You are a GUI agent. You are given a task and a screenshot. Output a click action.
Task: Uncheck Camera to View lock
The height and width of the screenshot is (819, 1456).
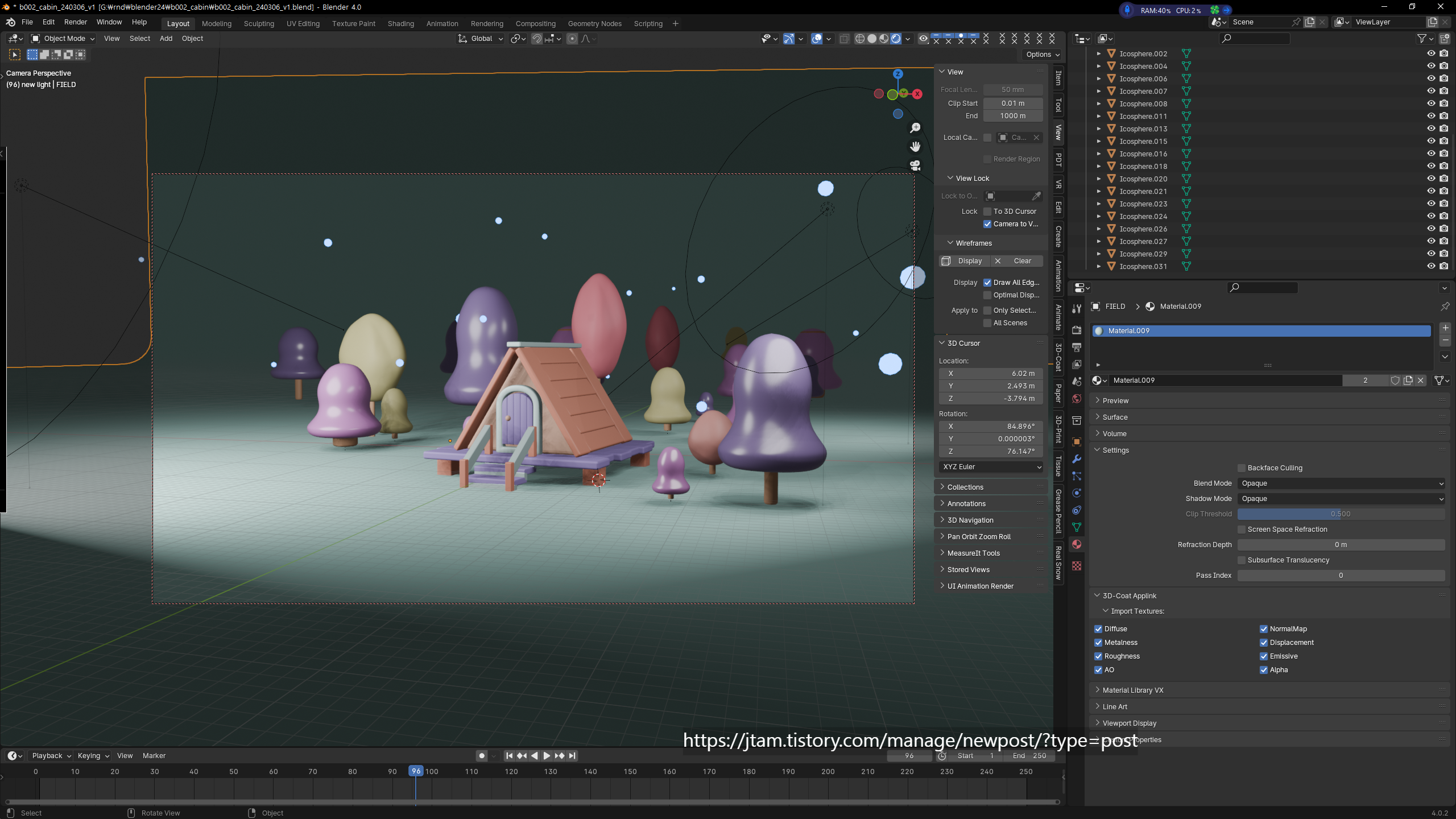pos(987,224)
